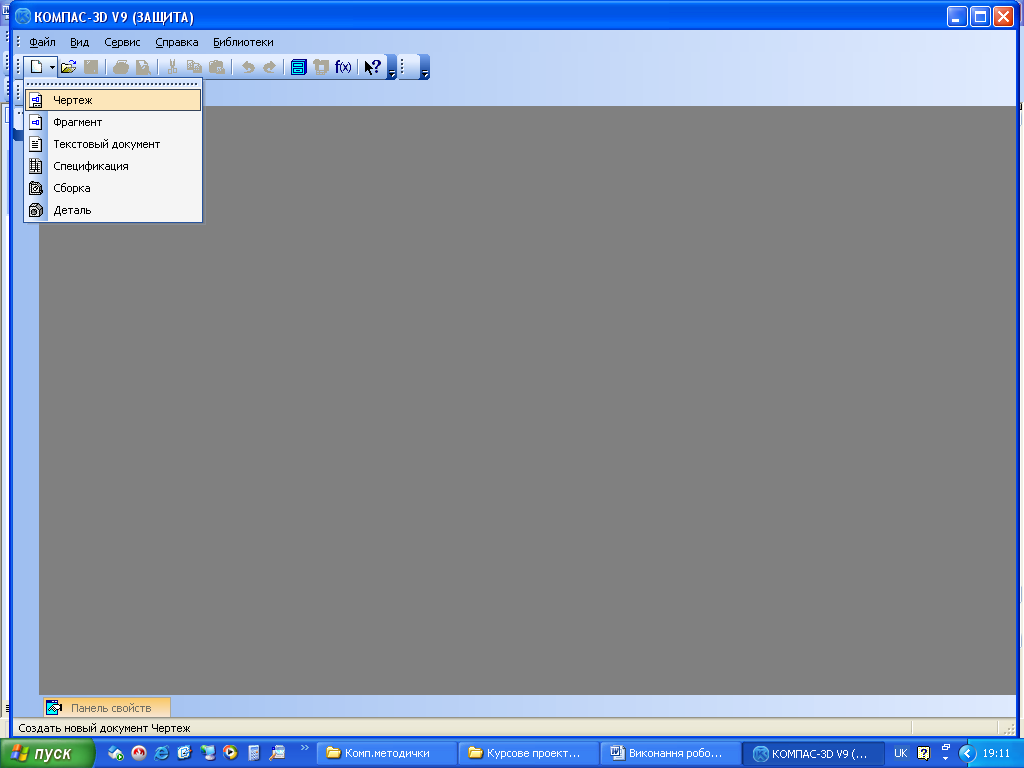Click the Copy icon in the toolbar
This screenshot has width=1024, height=768.
coord(194,67)
